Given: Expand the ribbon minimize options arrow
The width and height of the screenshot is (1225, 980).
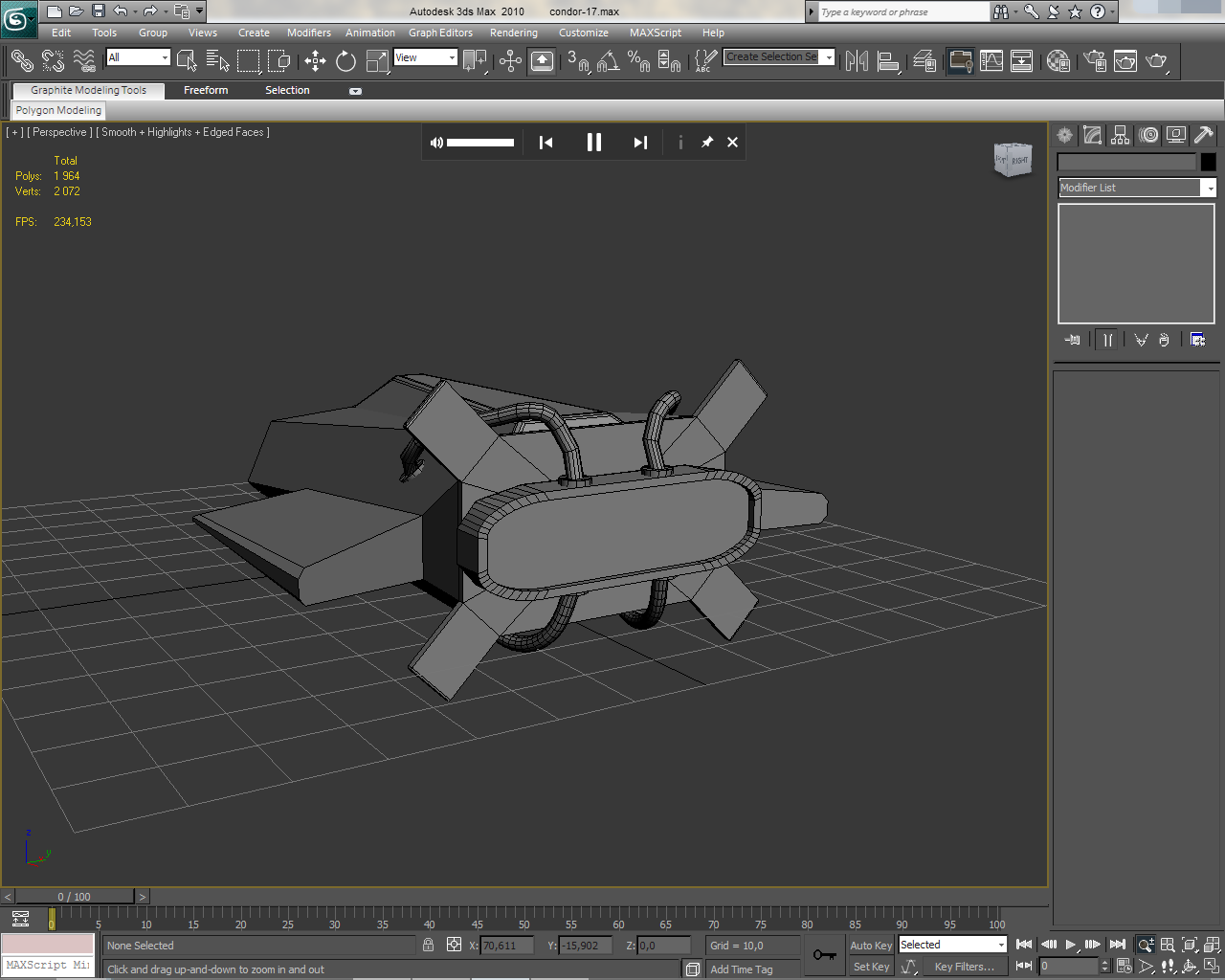Looking at the screenshot, I should [355, 91].
